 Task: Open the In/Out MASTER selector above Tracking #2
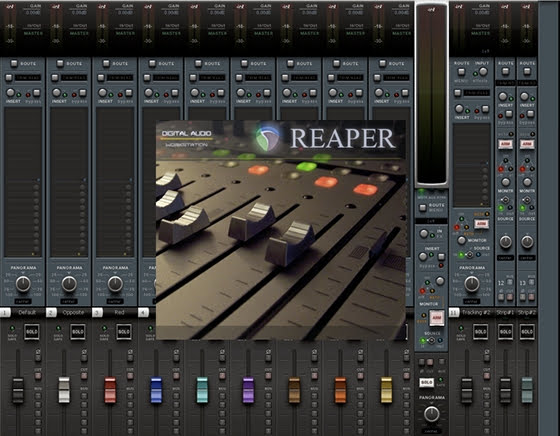coord(481,33)
